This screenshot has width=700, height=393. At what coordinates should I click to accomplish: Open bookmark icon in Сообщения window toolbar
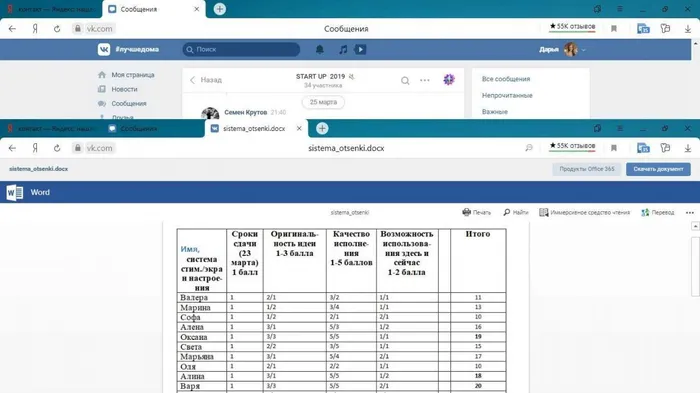(x=614, y=29)
